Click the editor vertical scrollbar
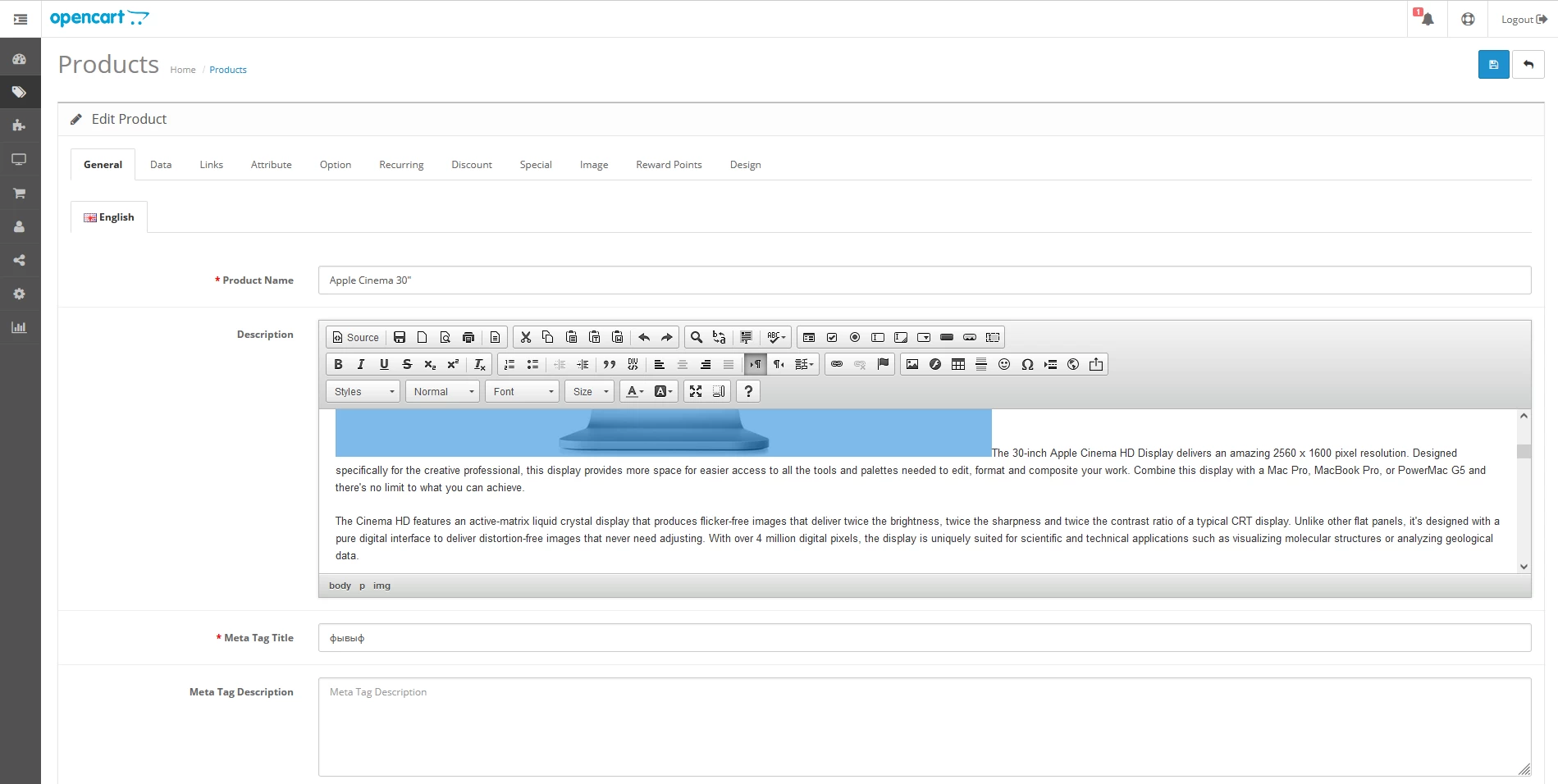This screenshot has height=784, width=1558. click(x=1524, y=491)
